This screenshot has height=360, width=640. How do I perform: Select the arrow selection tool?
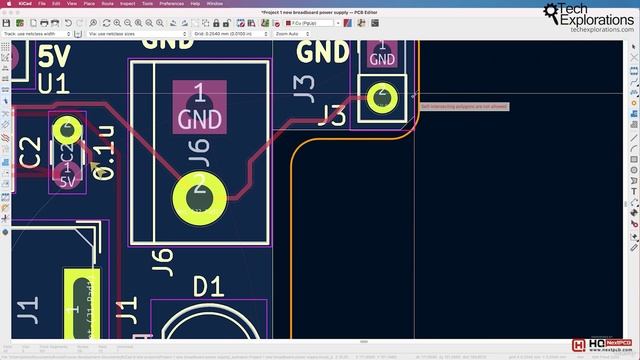[633, 47]
